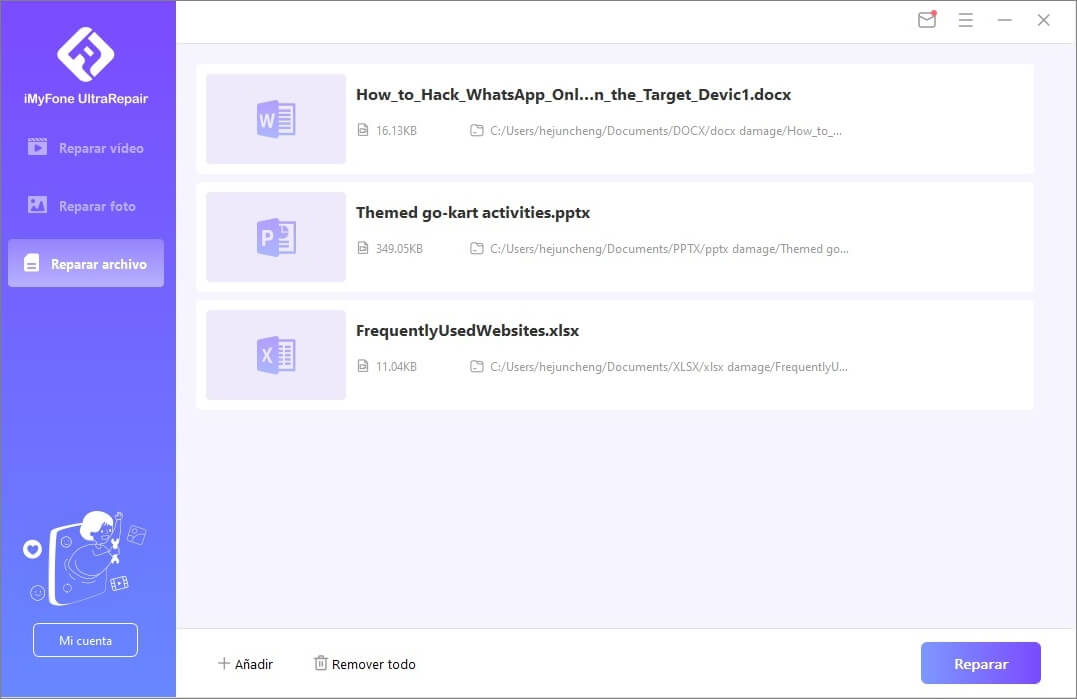The image size is (1077, 699).
Task: Click the folder icon next to the docx path
Action: click(477, 130)
